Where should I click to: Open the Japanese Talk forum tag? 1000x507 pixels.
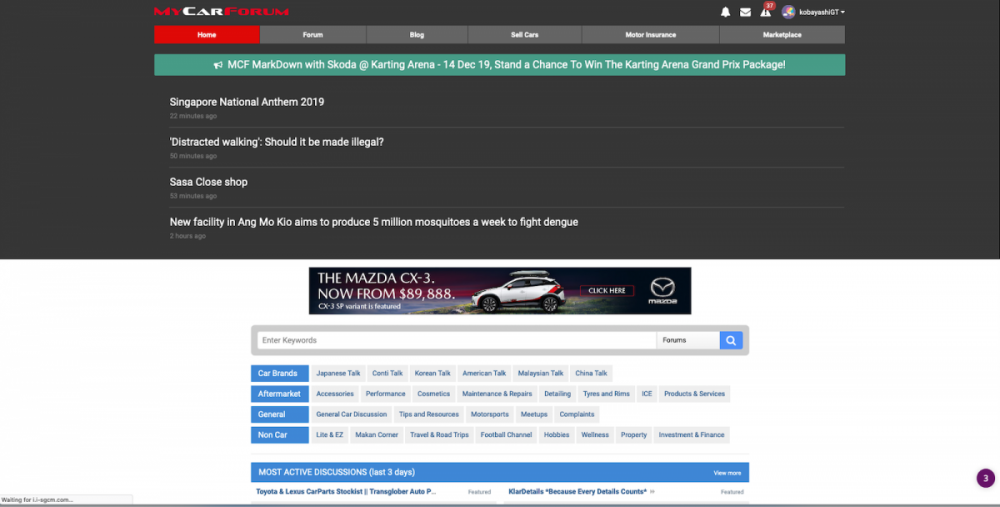tap(338, 373)
